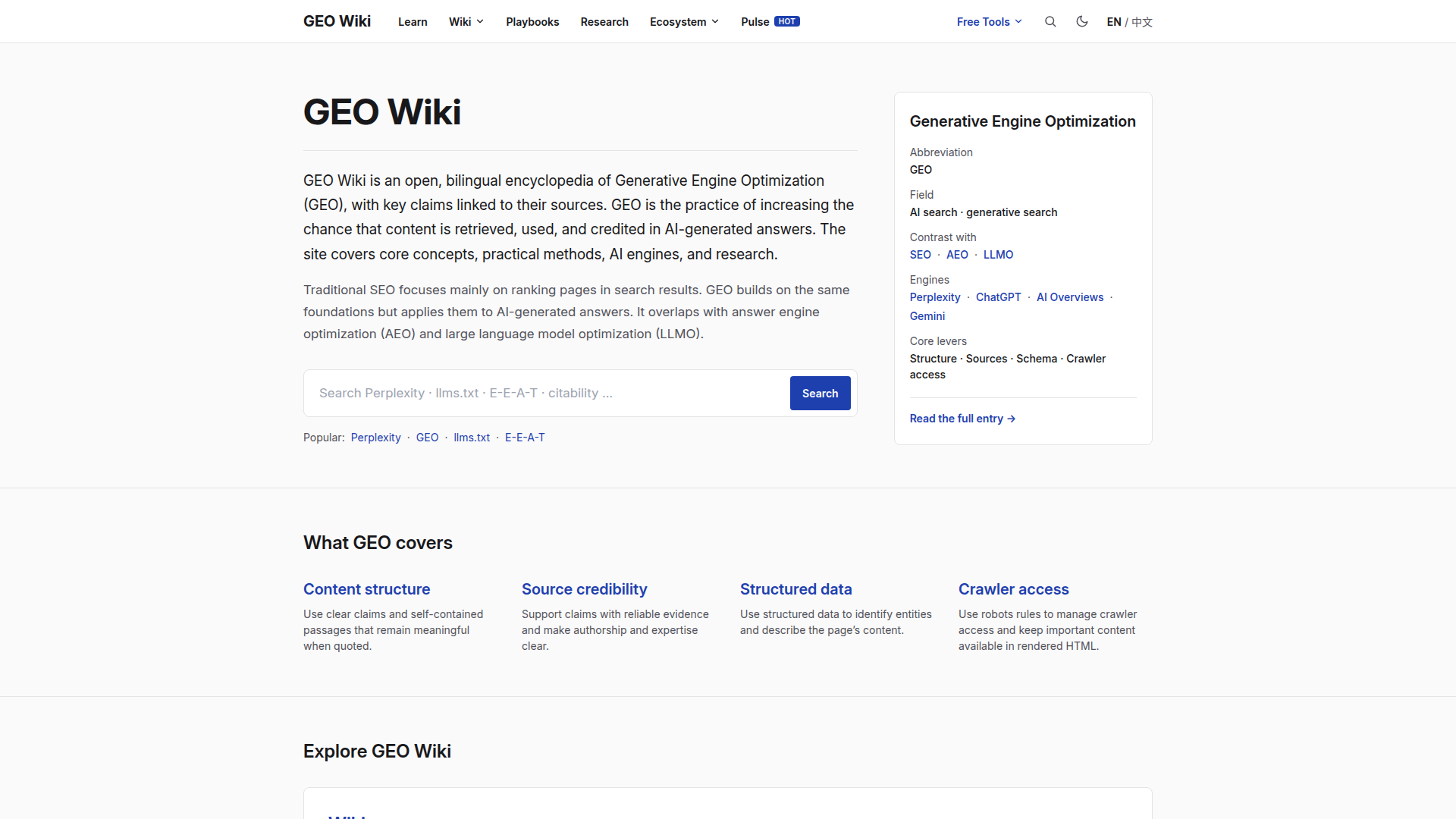Click the 'AI search · generative search' field value
The image size is (1456, 819).
pyautogui.click(x=984, y=212)
